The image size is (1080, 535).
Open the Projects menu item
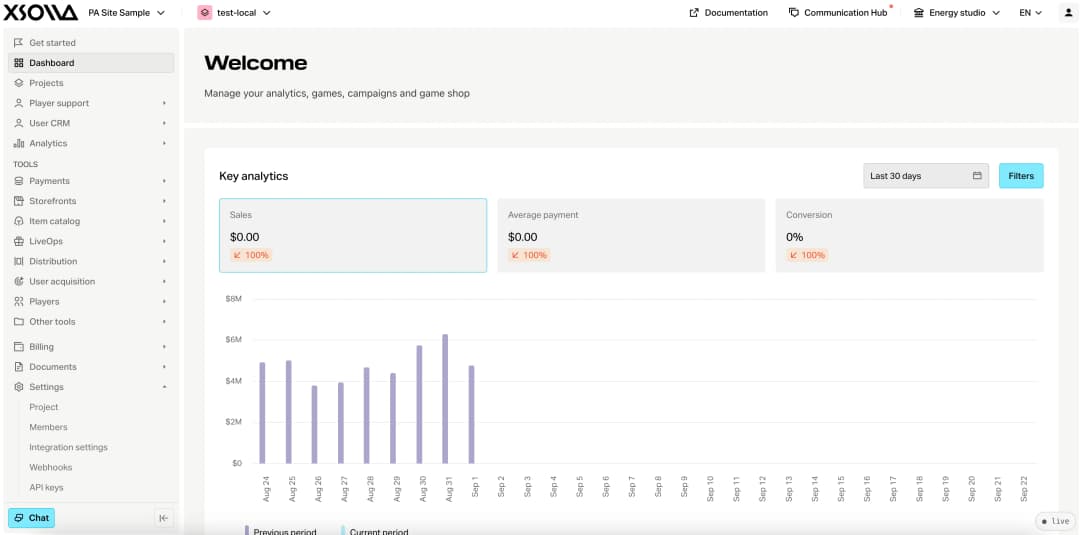(x=91, y=83)
